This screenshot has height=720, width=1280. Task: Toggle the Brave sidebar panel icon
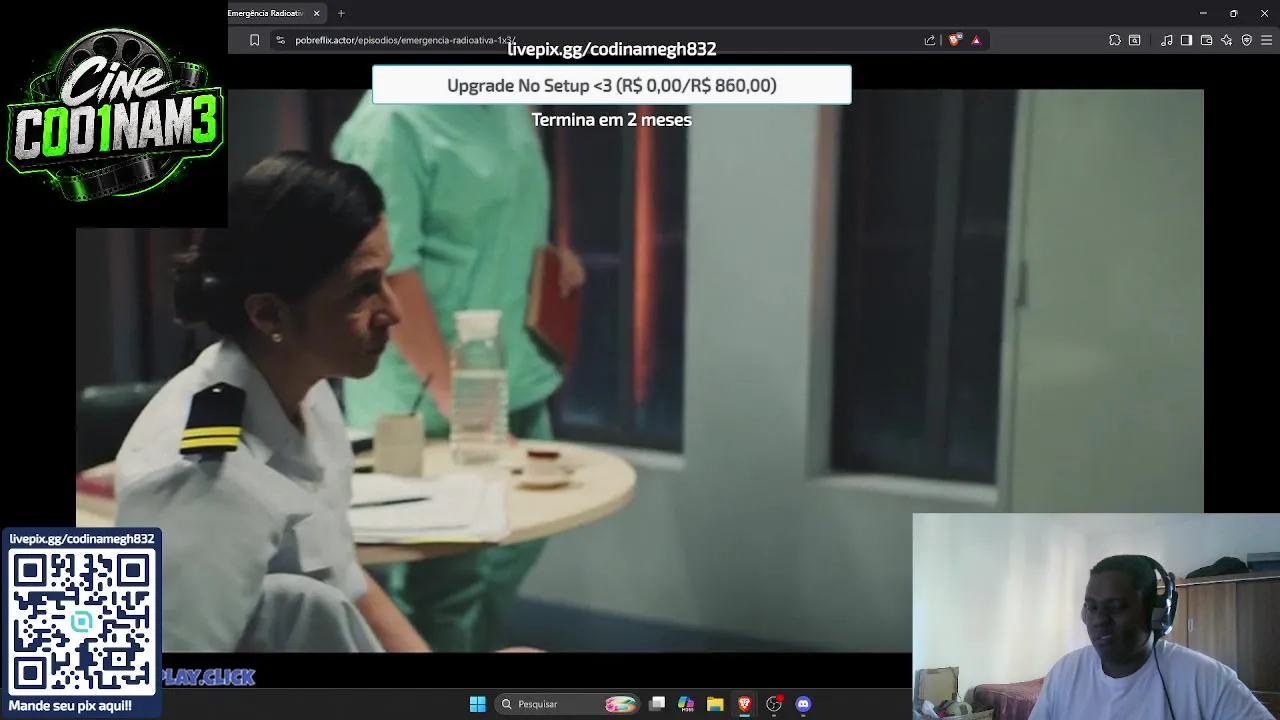[1186, 40]
